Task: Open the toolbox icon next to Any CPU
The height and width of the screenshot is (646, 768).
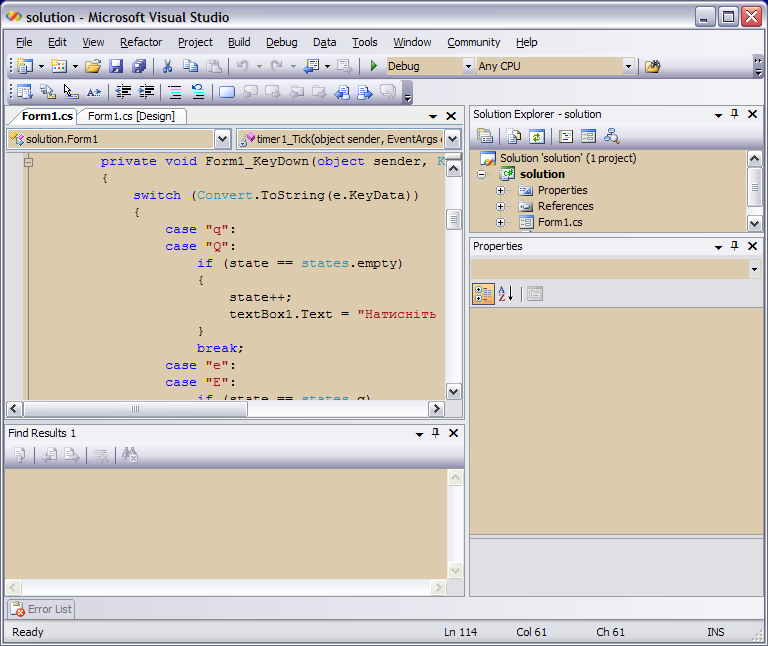Action: [x=653, y=66]
